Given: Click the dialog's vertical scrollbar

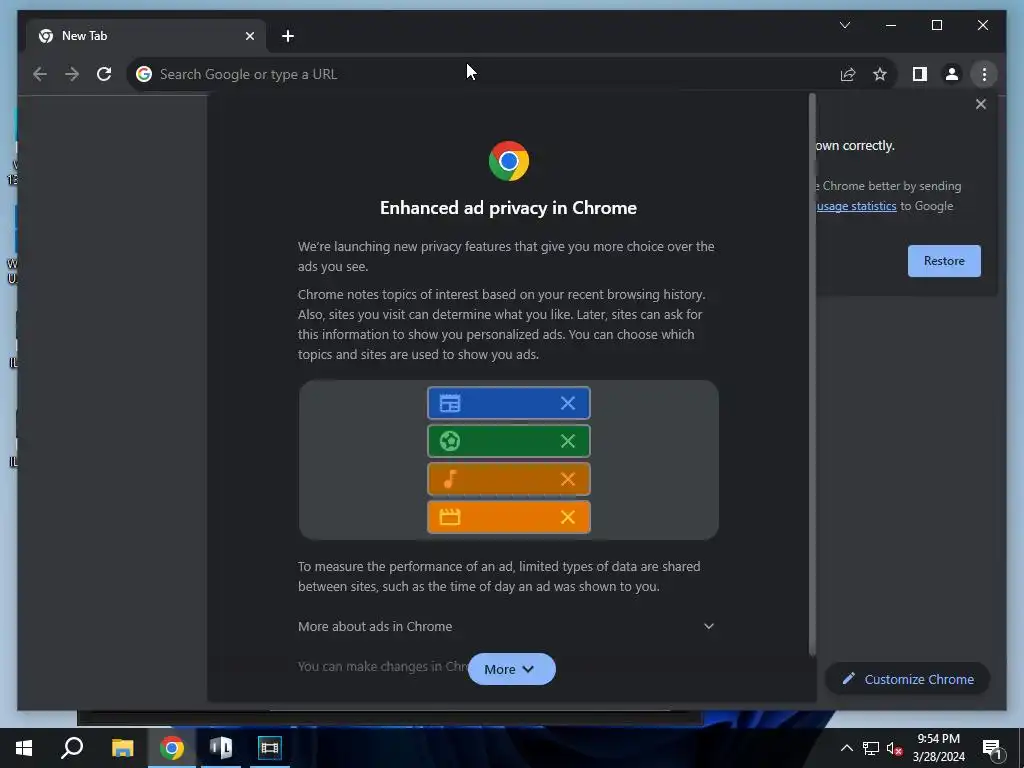Looking at the screenshot, I should pyautogui.click(x=812, y=374).
